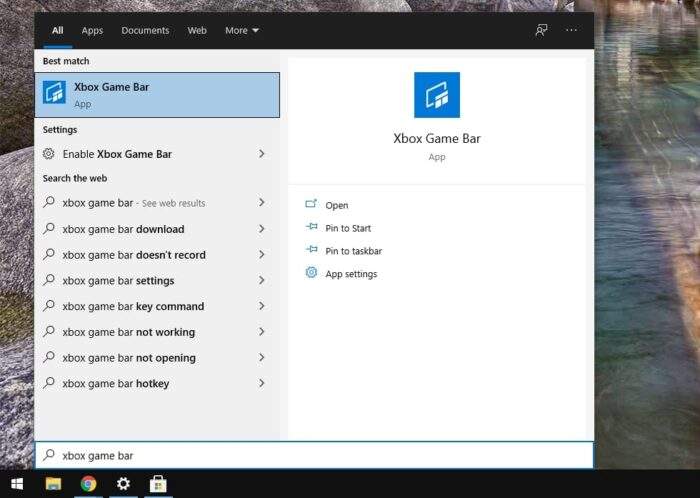Click search icon beside not opening suggestion
Screen dimensions: 700x498
tap(49, 357)
